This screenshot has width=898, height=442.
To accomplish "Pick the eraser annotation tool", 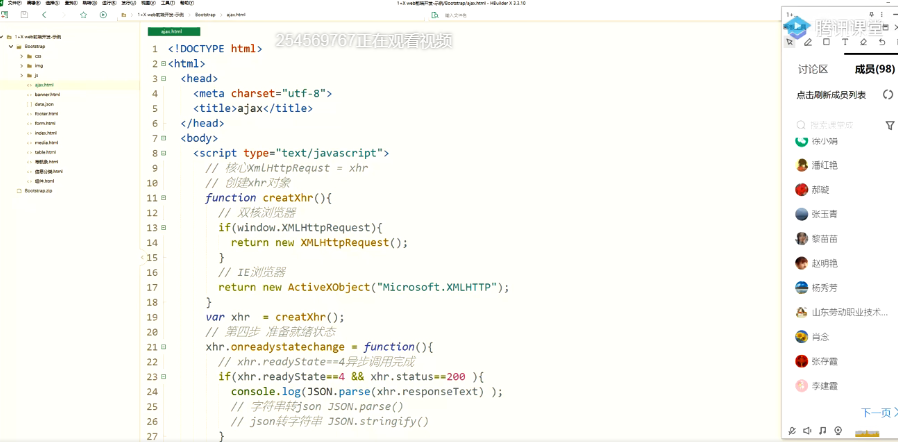I will pyautogui.click(x=863, y=42).
